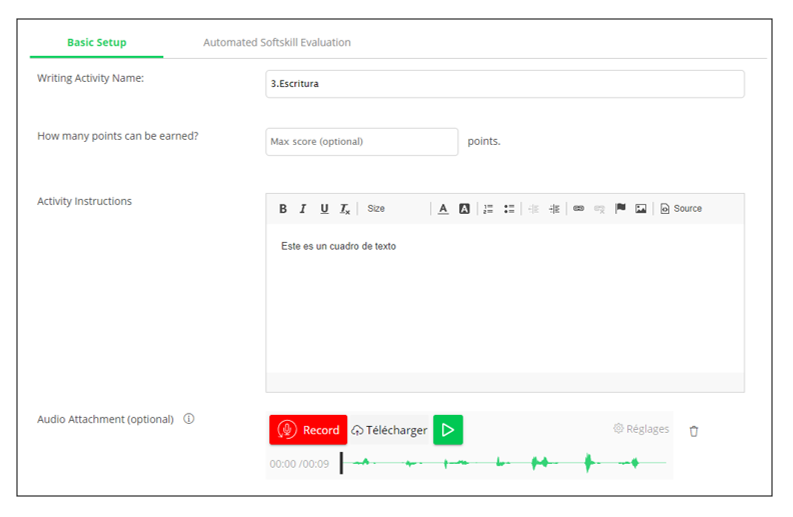793x517 pixels.
Task: Show info for Audio Attachment
Action: 189,419
